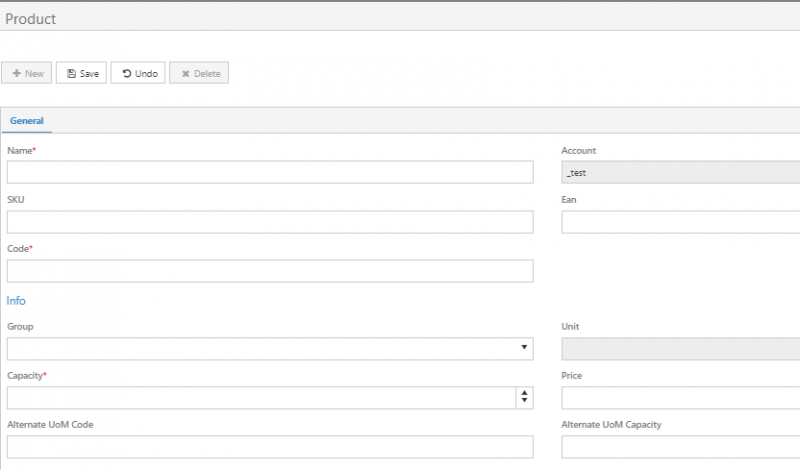
Task: Click the Ean field label
Action: [x=569, y=200]
